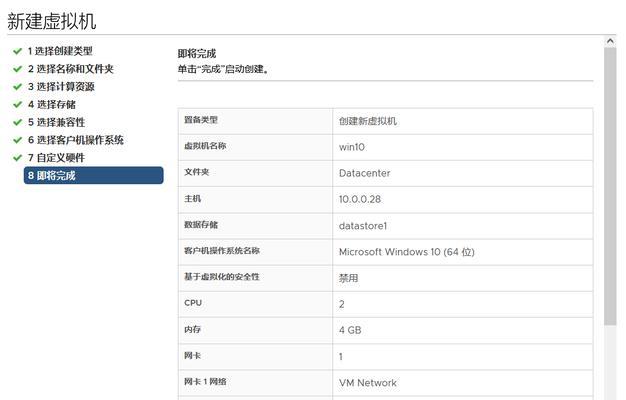Image resolution: width=626 pixels, height=400 pixels.
Task: Click the vertical scrollbar thumb in the summary
Action: tap(610, 186)
